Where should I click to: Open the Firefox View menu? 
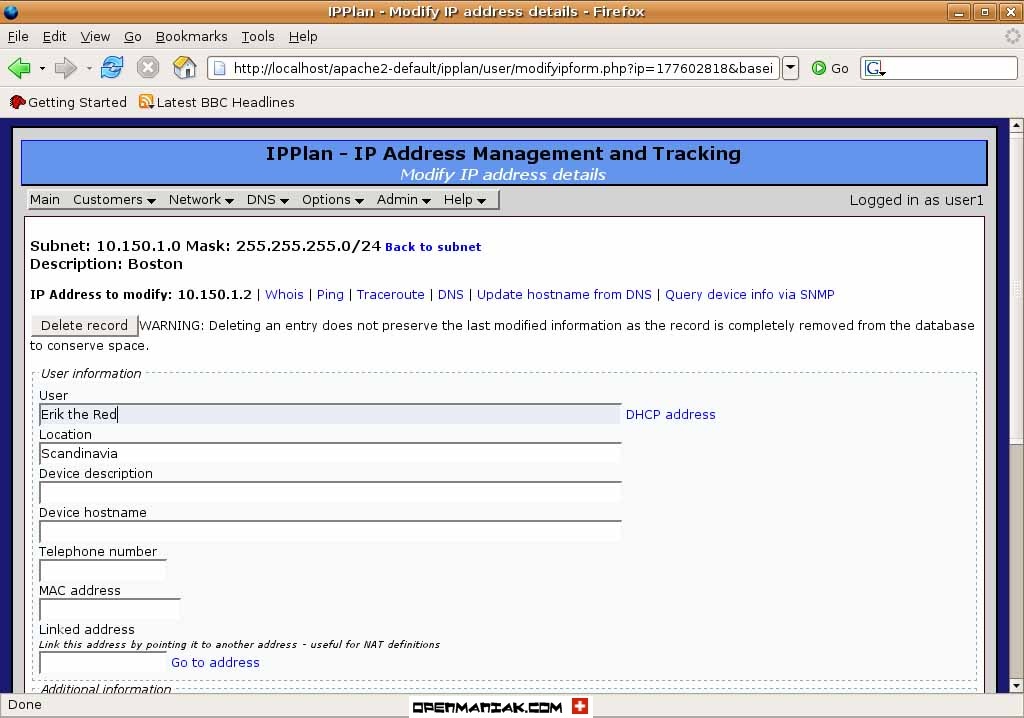tap(95, 37)
